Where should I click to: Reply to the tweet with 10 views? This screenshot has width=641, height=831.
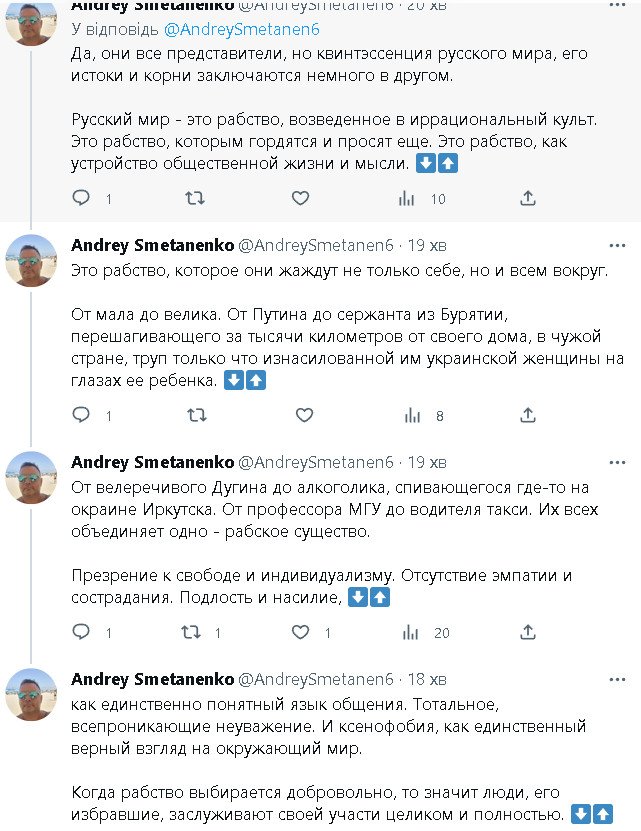(x=82, y=199)
